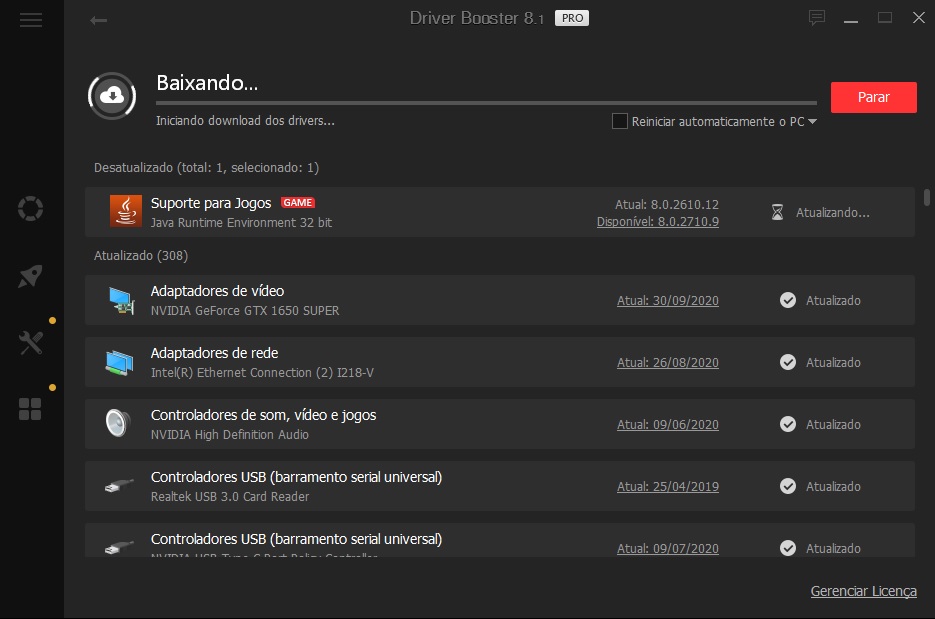Click the Java icon for Suporte para Jogos
This screenshot has height=619, width=935.
pyautogui.click(x=126, y=211)
